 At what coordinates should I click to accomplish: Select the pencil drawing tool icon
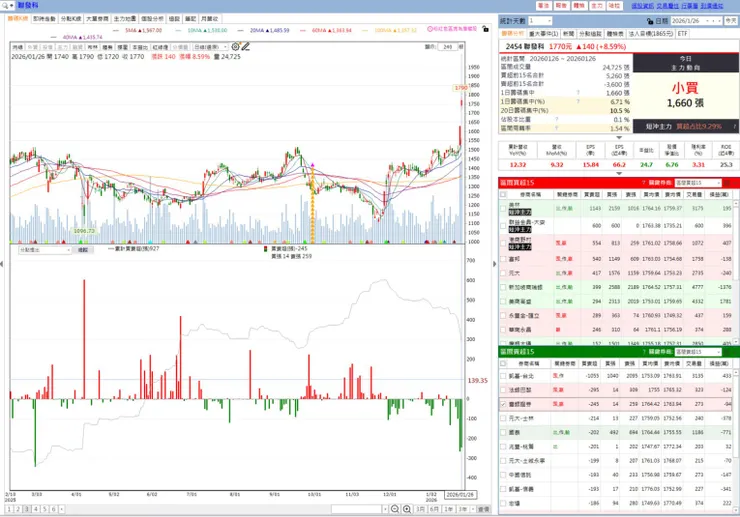(x=245, y=47)
